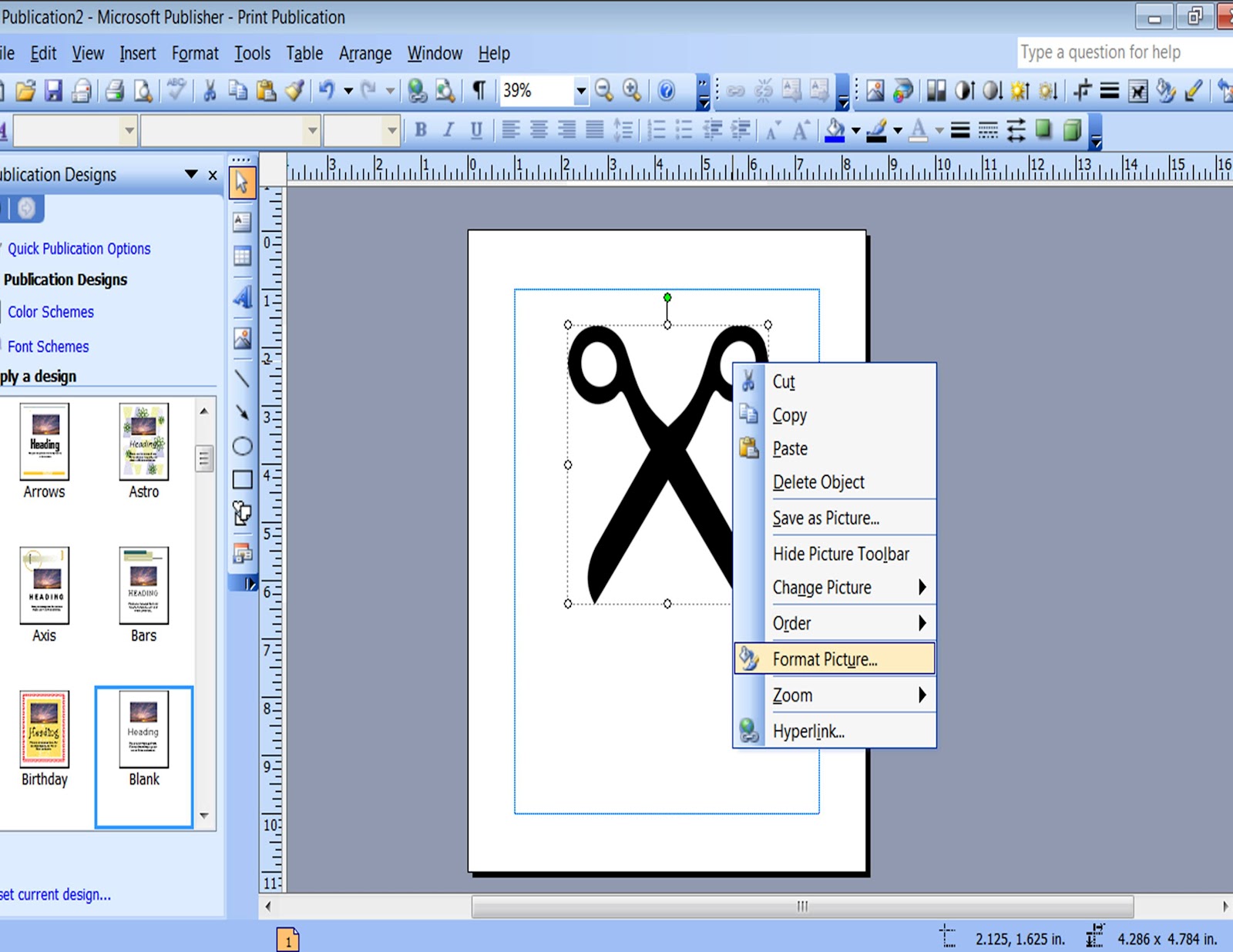Select the Text Box tool

[241, 222]
